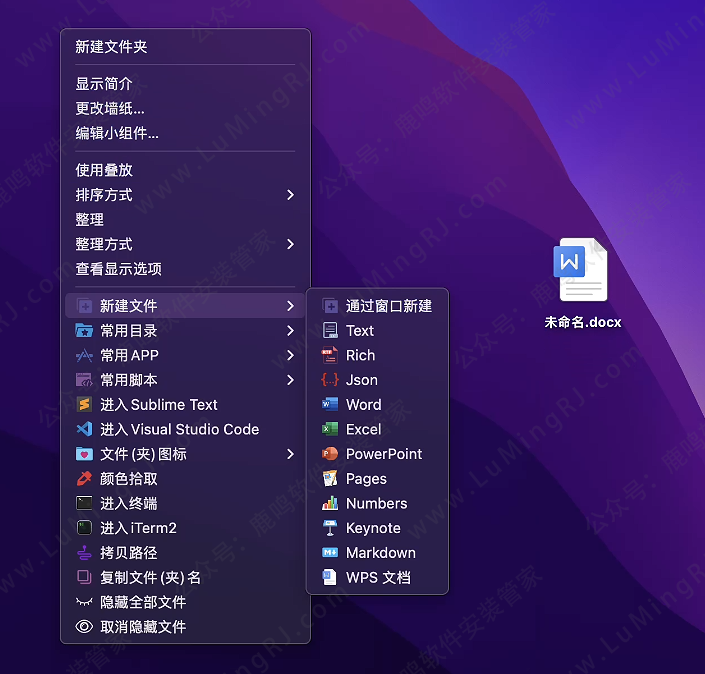Click the 通过窗口新建 plus icon
The image size is (705, 674).
330,306
